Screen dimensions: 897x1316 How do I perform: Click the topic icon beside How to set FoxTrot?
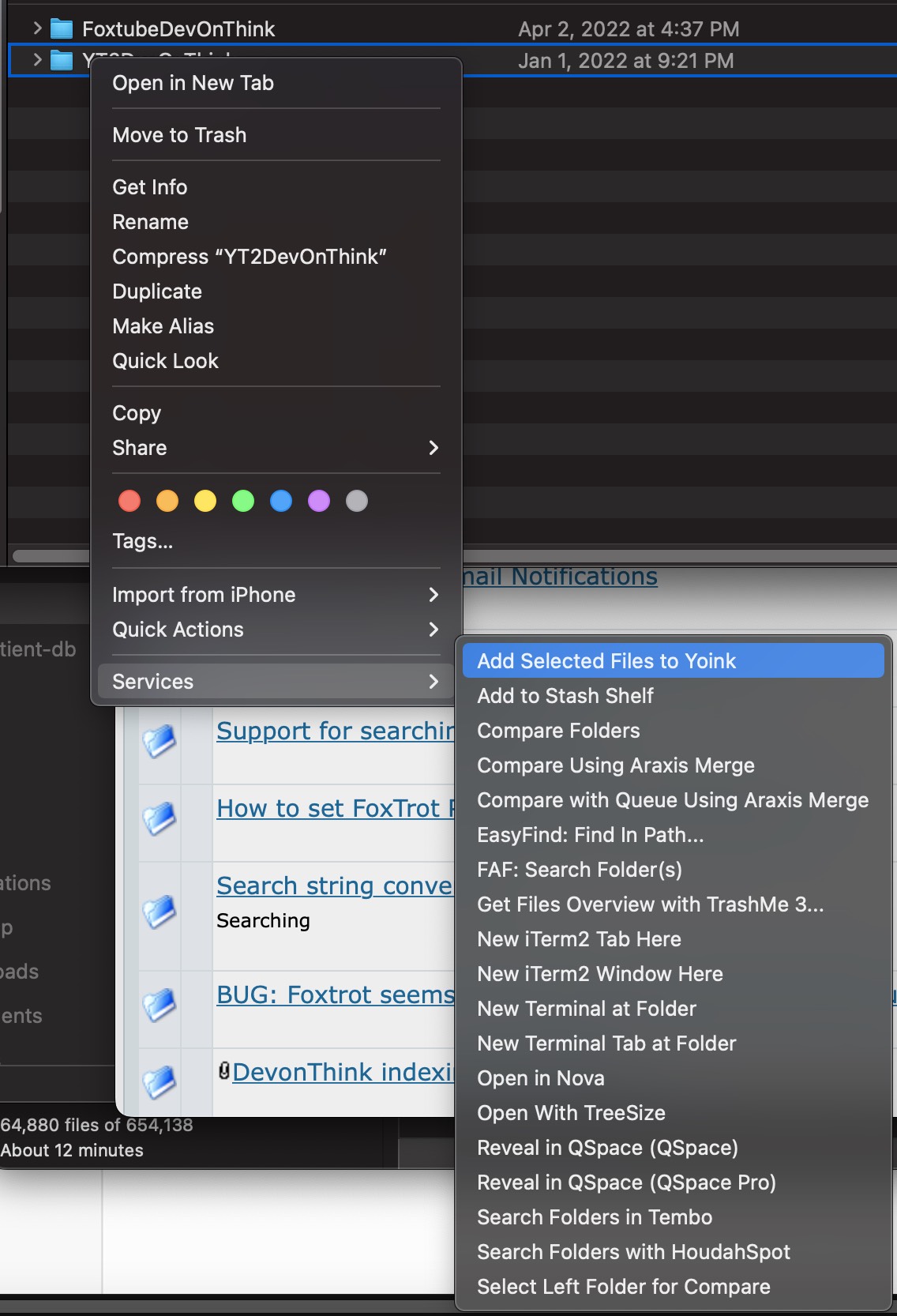[160, 818]
